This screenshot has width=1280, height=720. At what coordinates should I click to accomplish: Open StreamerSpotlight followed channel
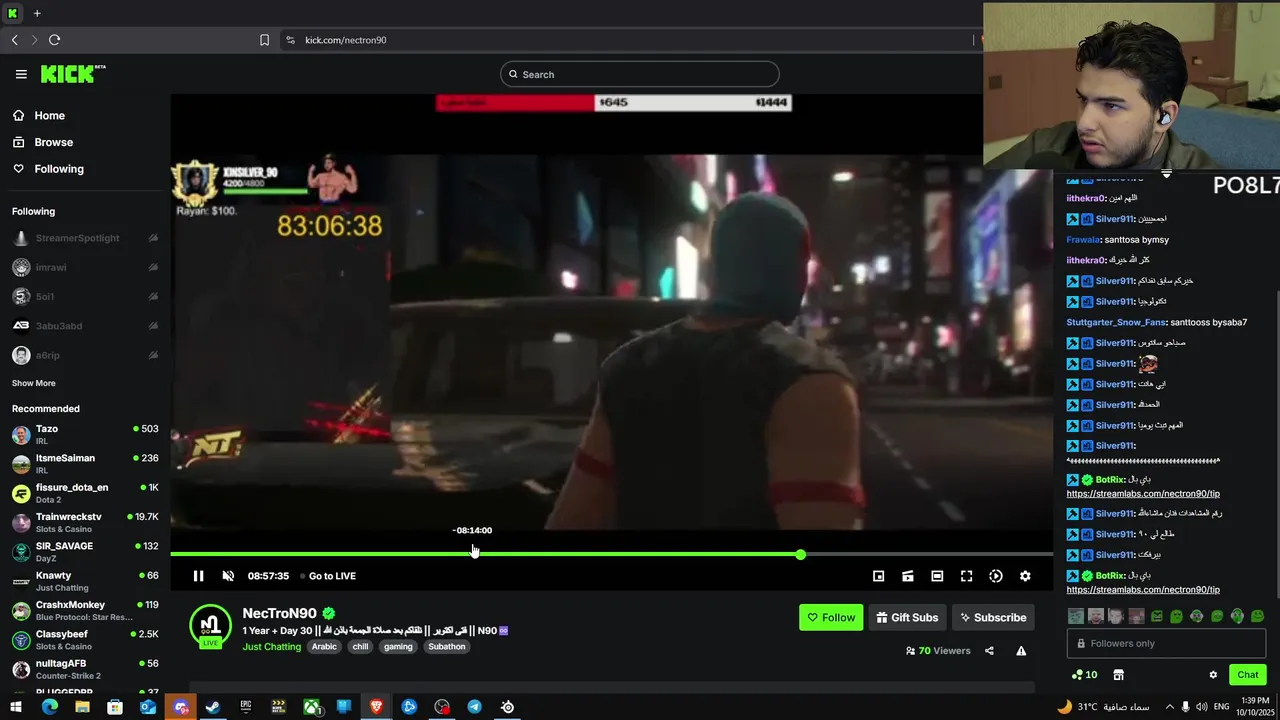tap(85, 238)
